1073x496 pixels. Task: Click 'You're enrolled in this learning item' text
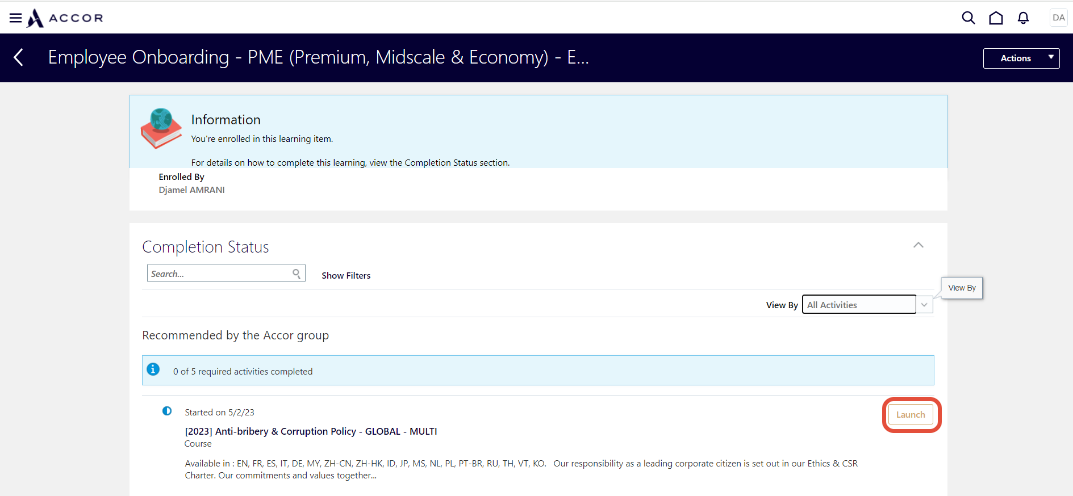262,139
